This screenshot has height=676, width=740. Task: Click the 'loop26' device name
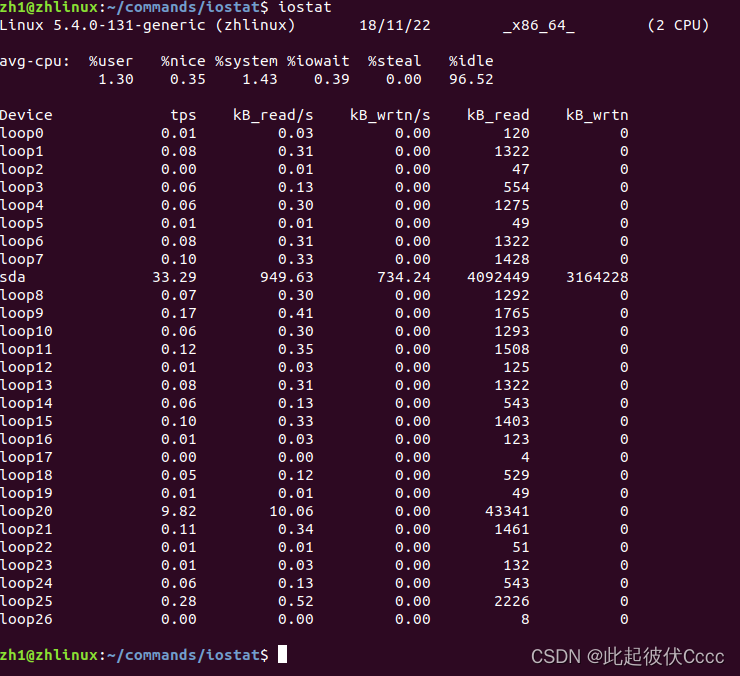click(x=26, y=619)
